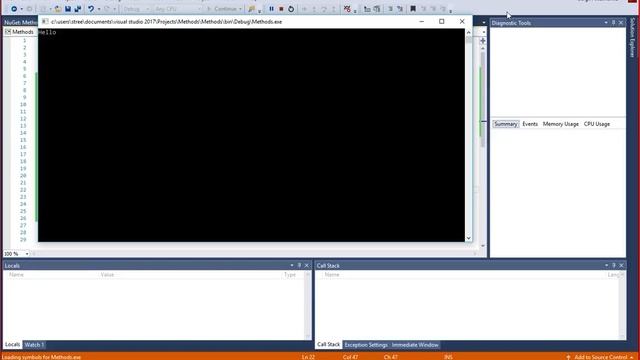Save All files using the toolbar icon
The image size is (640, 360).
coord(78,9)
